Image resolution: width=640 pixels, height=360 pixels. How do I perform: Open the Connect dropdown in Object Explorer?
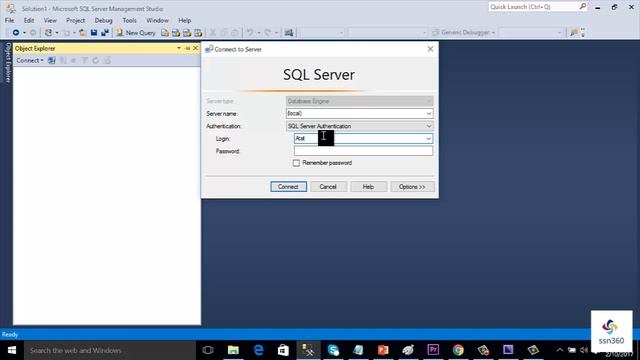[30, 60]
